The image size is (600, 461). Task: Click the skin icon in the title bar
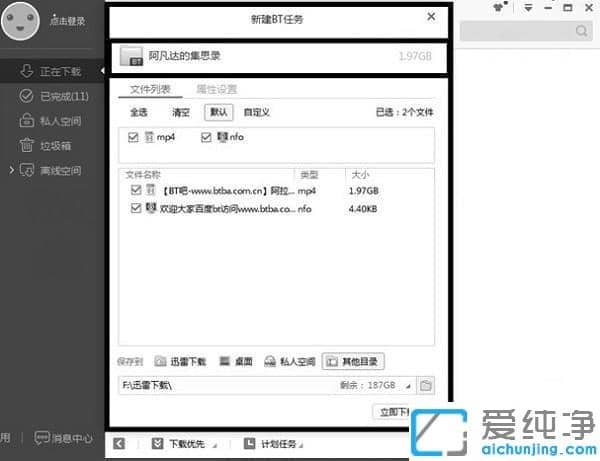500,7
